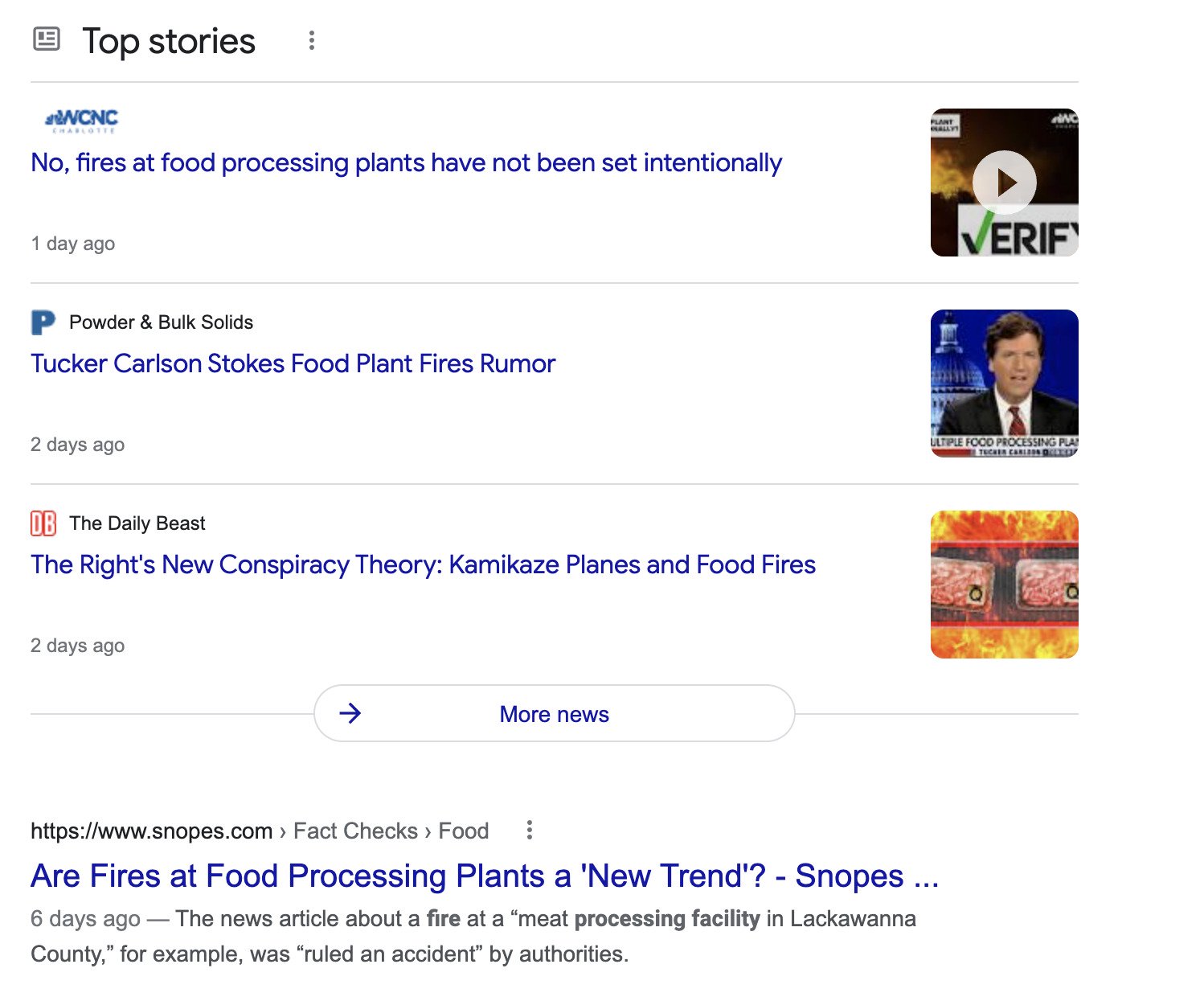
Task: Open Kamikaze Planes and Food Fires article
Action: tap(423, 564)
